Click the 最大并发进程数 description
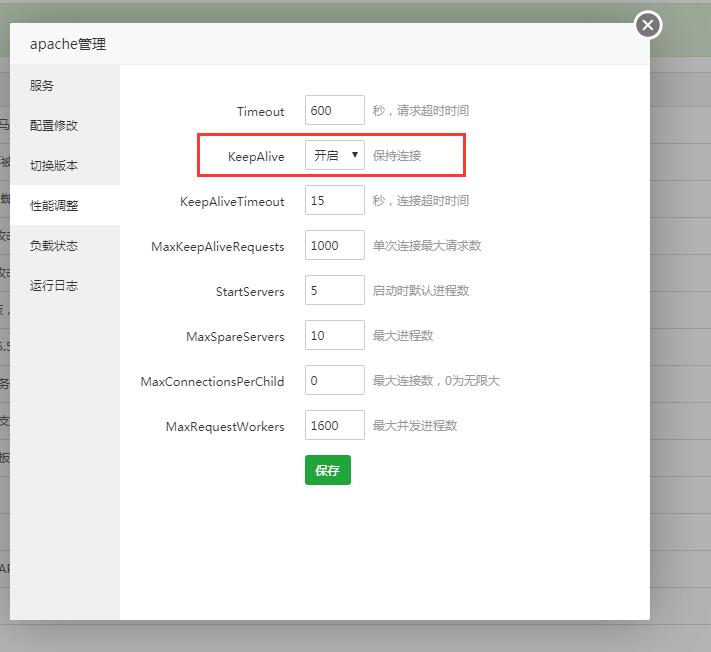The image size is (711, 652). (x=414, y=425)
